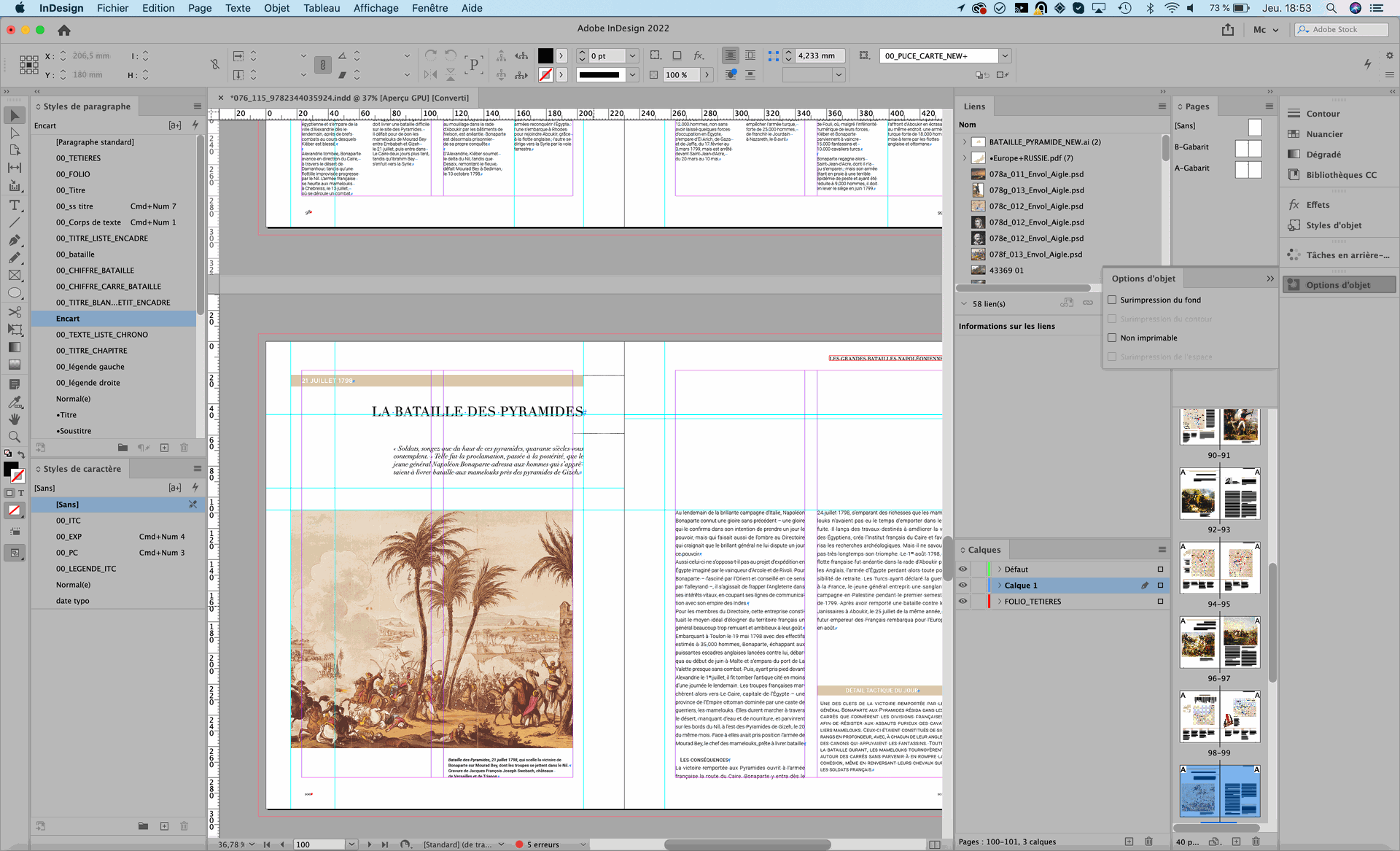1400x851 pixels.
Task: Expand BATAILLE_PYRAMIDE_NEW.ai link group
Action: [x=964, y=142]
